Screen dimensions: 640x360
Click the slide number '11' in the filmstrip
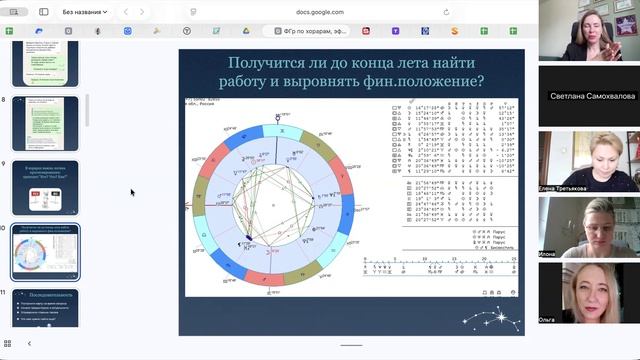click(x=3, y=292)
